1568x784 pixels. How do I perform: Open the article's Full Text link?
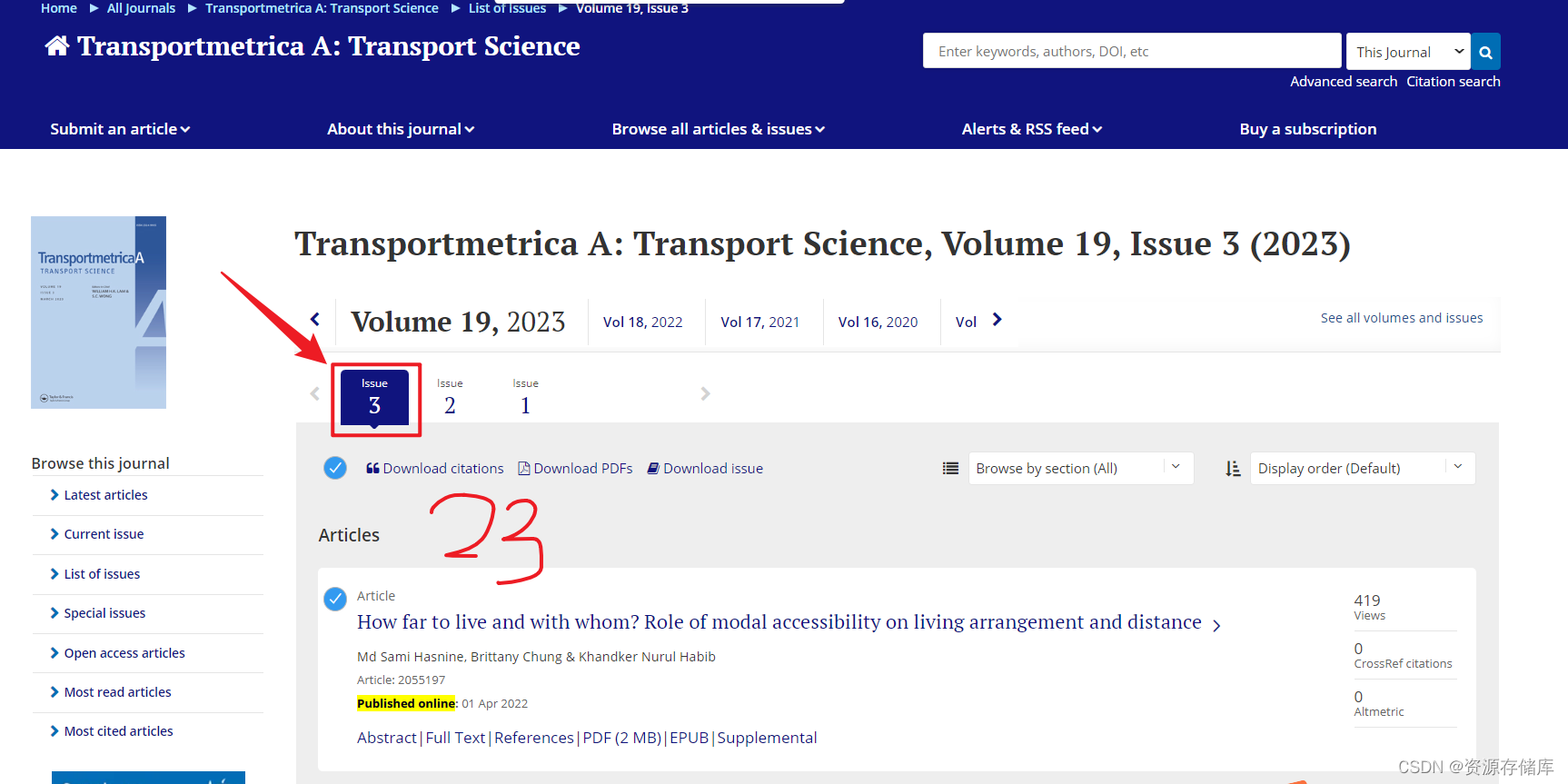[x=454, y=737]
